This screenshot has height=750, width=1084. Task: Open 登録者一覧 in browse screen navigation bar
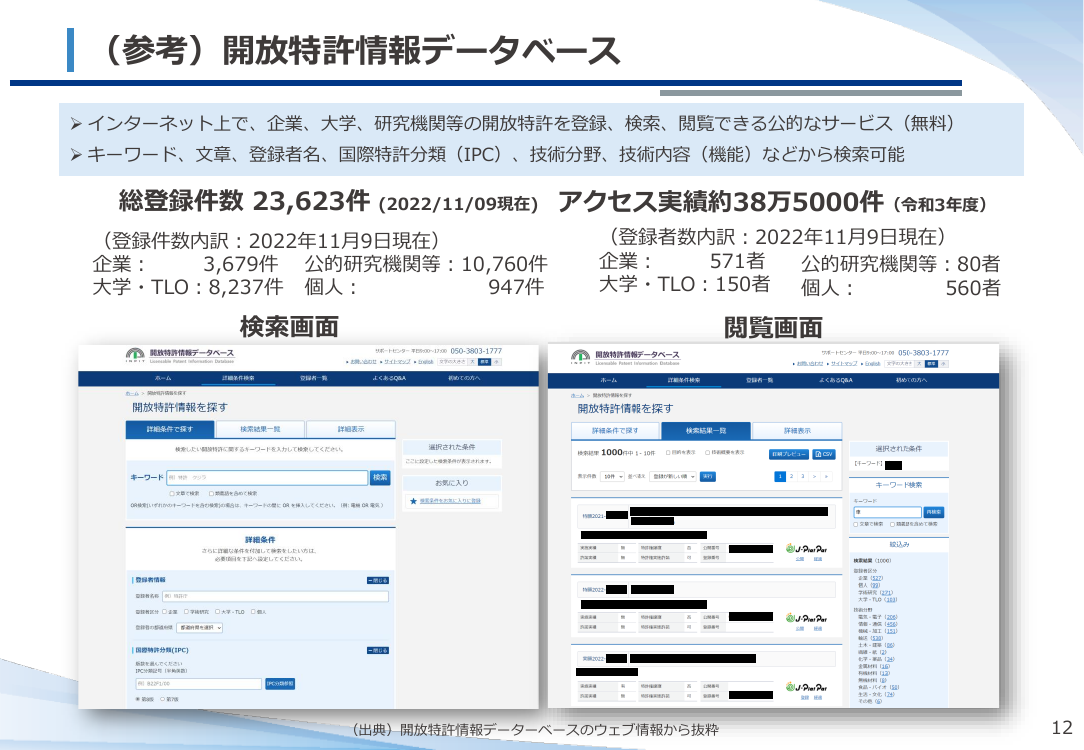pyautogui.click(x=759, y=380)
